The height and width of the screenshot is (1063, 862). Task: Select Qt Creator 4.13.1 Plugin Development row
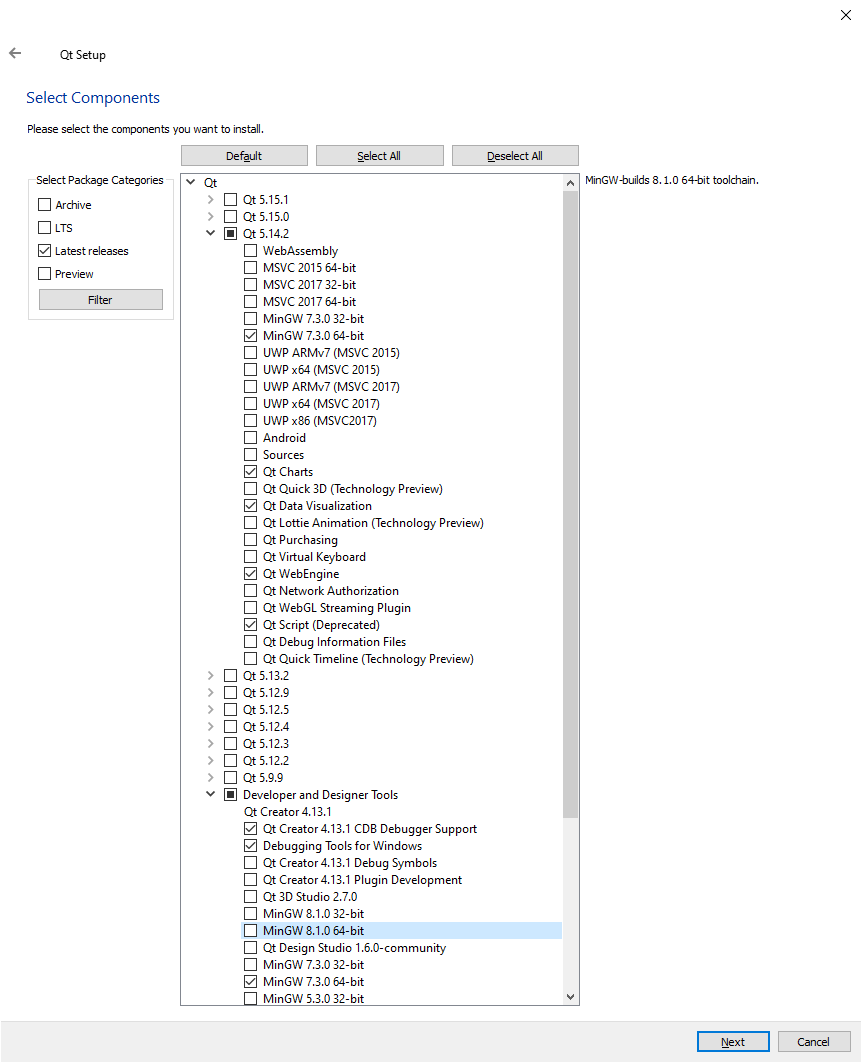click(363, 880)
